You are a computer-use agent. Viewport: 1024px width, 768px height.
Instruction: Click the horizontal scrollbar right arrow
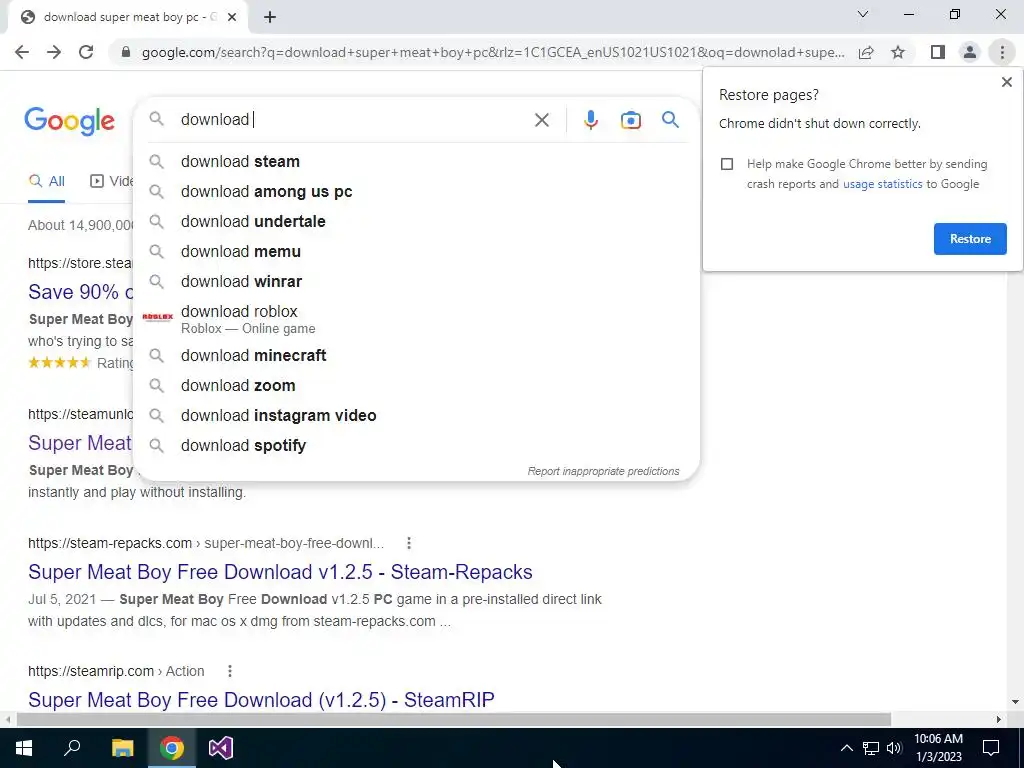(999, 720)
